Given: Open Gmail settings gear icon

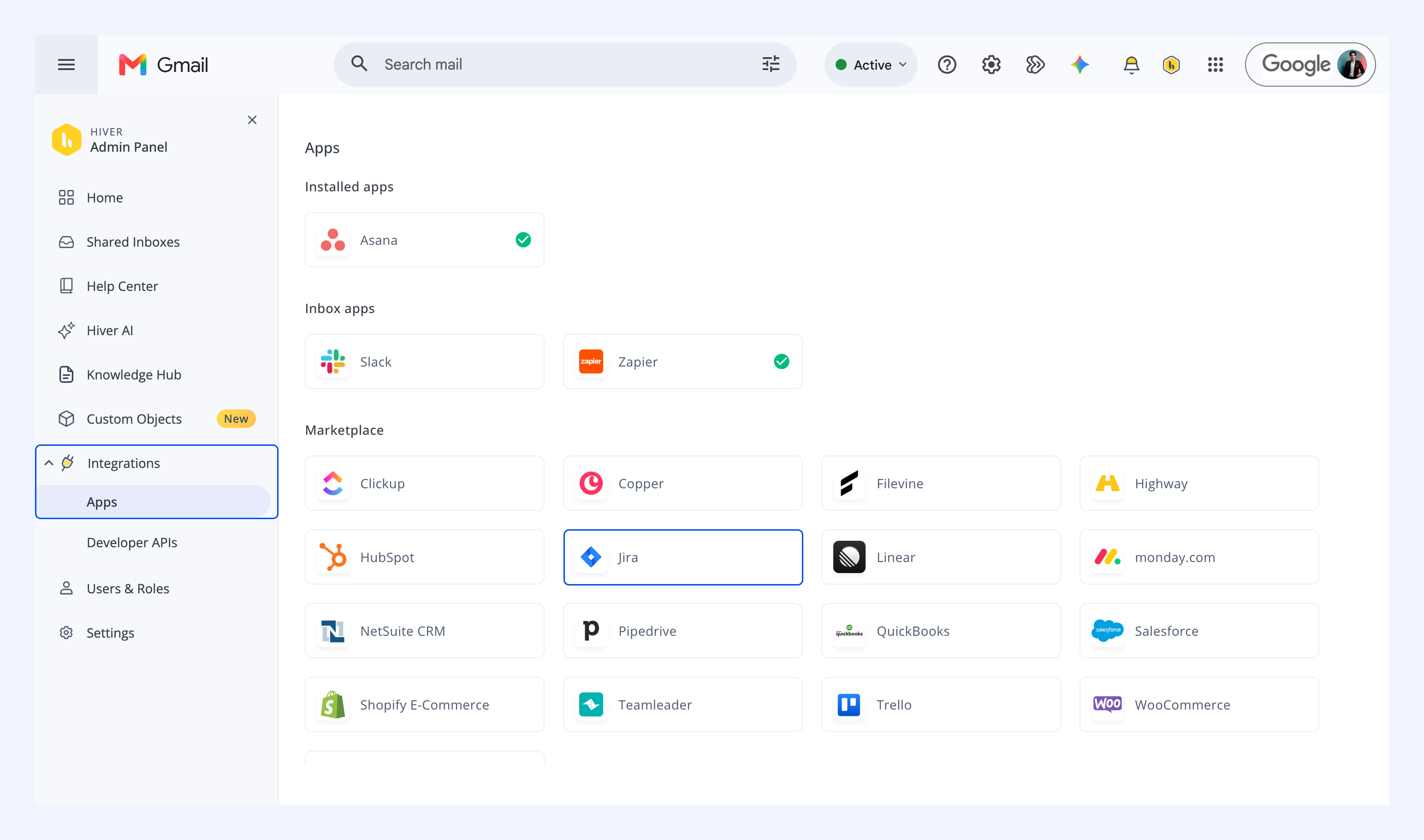Looking at the screenshot, I should coord(991,65).
